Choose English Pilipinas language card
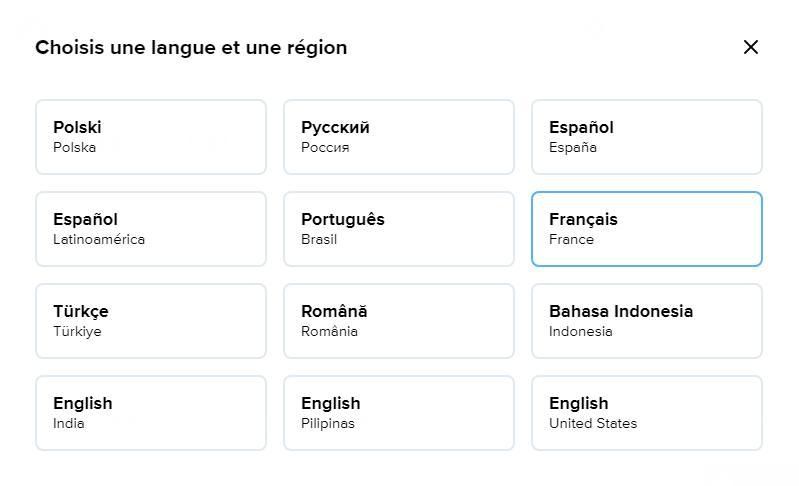This screenshot has height=486, width=799. (399, 413)
